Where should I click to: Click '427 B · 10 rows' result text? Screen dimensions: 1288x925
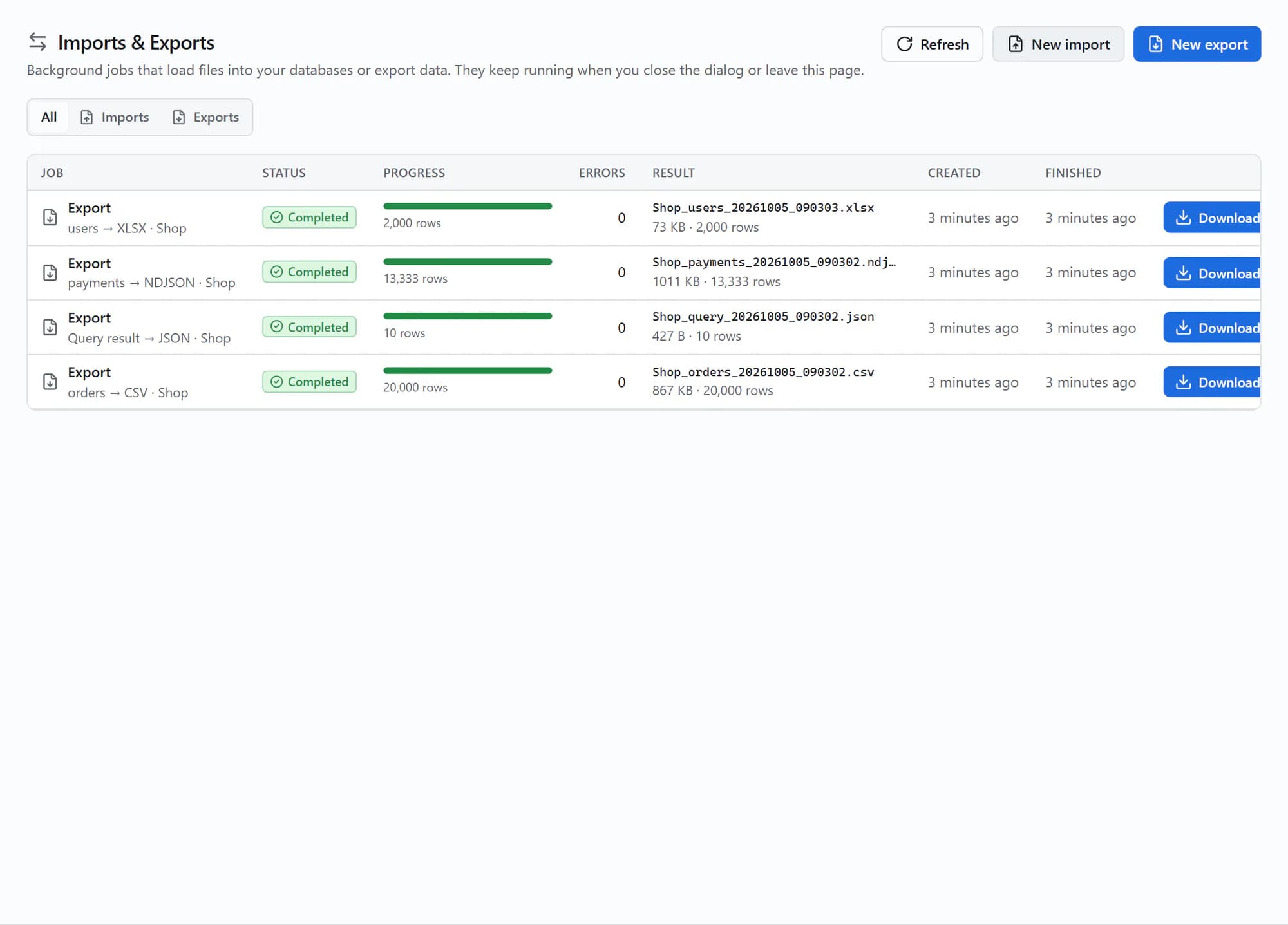[697, 336]
